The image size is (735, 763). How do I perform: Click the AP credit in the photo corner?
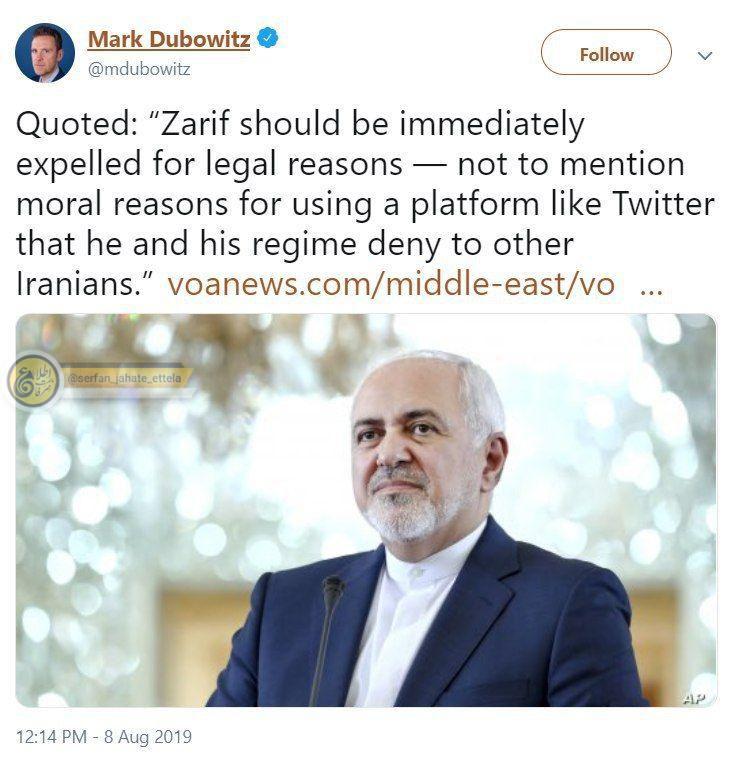click(694, 699)
